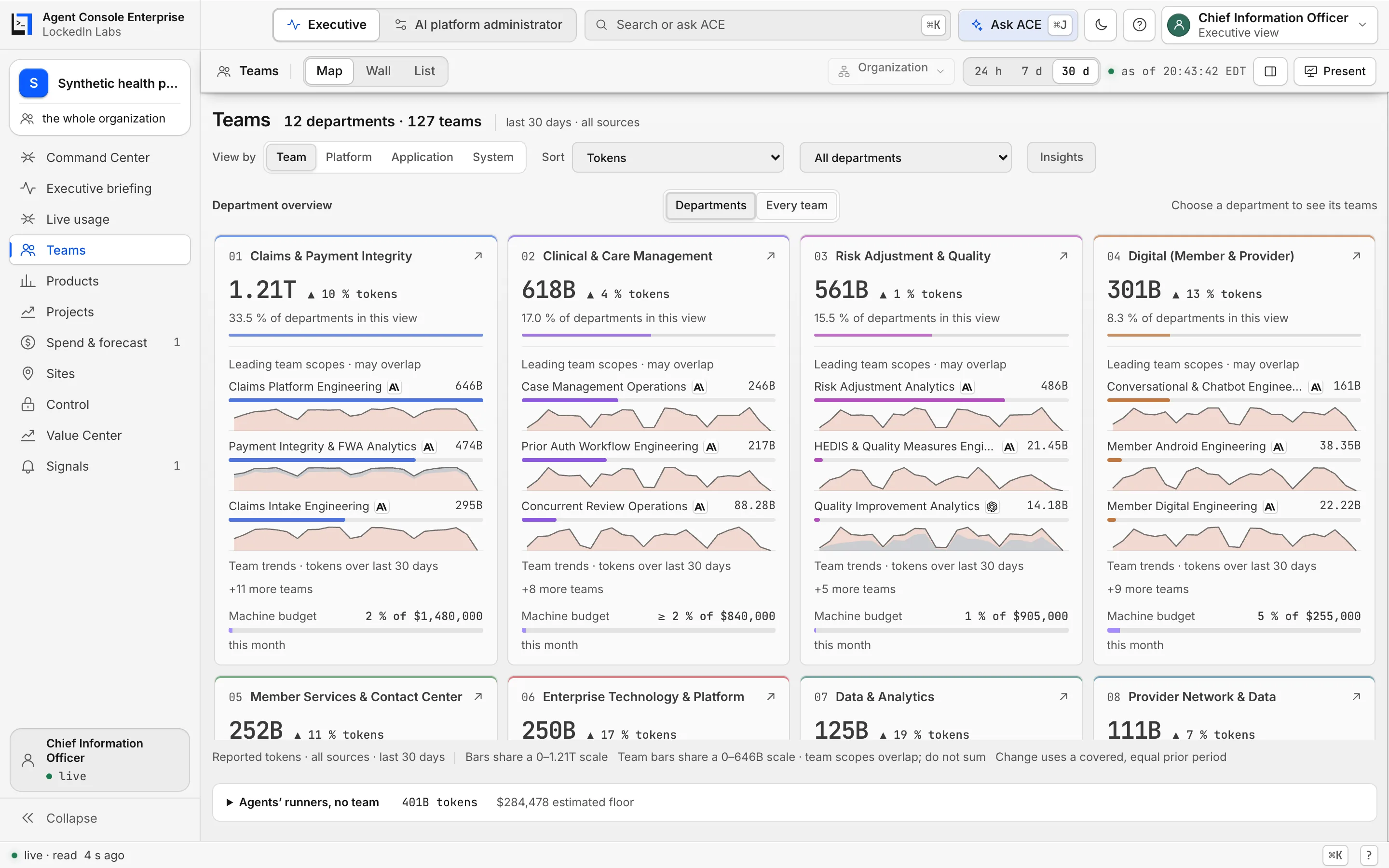Open the Organization scope dropdown
This screenshot has width=1389, height=868.
point(891,71)
